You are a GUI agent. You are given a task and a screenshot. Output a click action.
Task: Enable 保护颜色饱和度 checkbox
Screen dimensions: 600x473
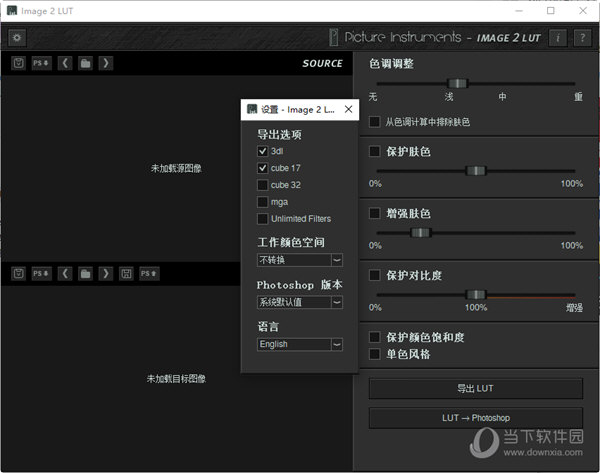click(375, 337)
